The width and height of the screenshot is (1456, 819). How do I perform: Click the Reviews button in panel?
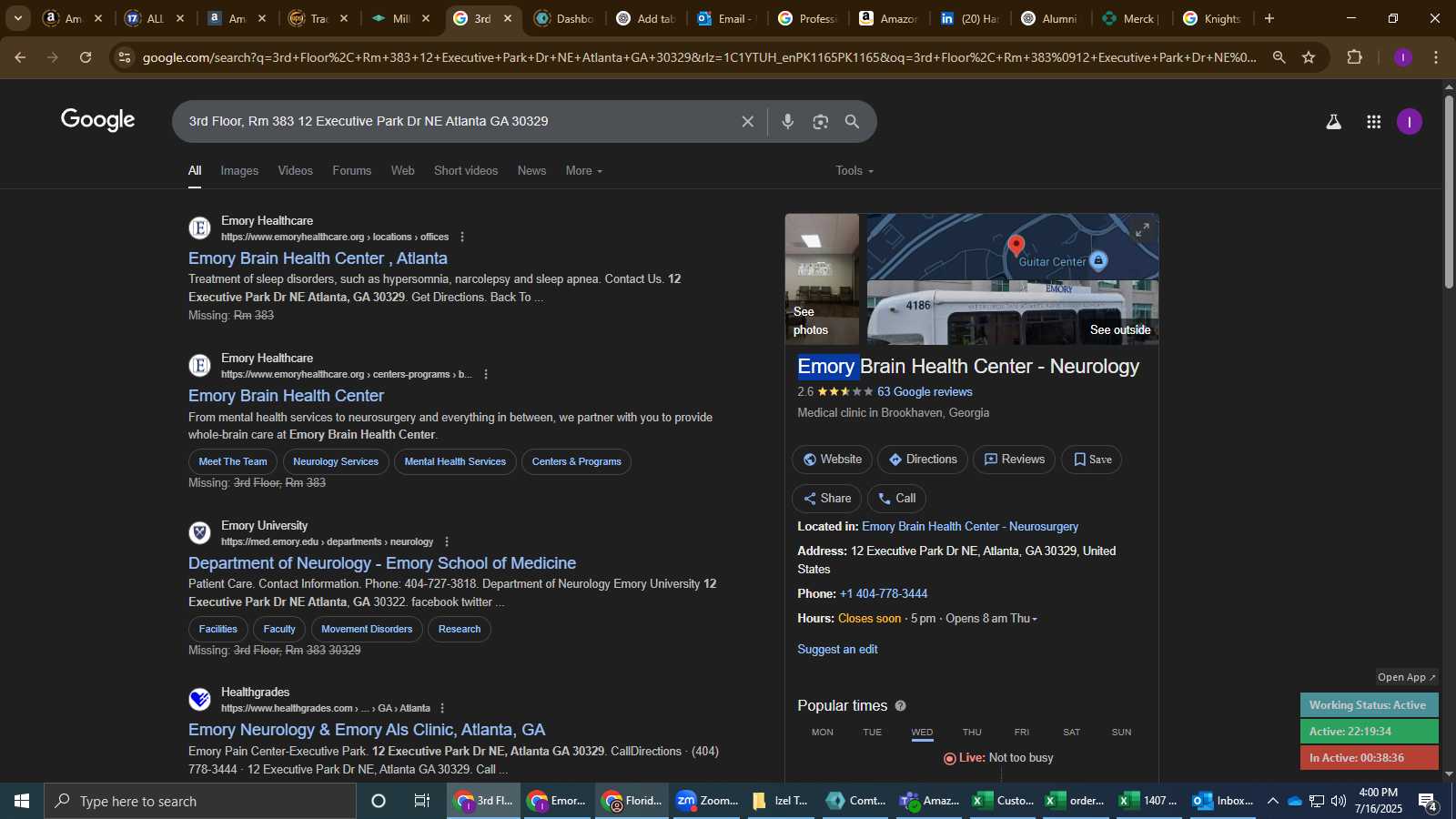[x=1014, y=460]
